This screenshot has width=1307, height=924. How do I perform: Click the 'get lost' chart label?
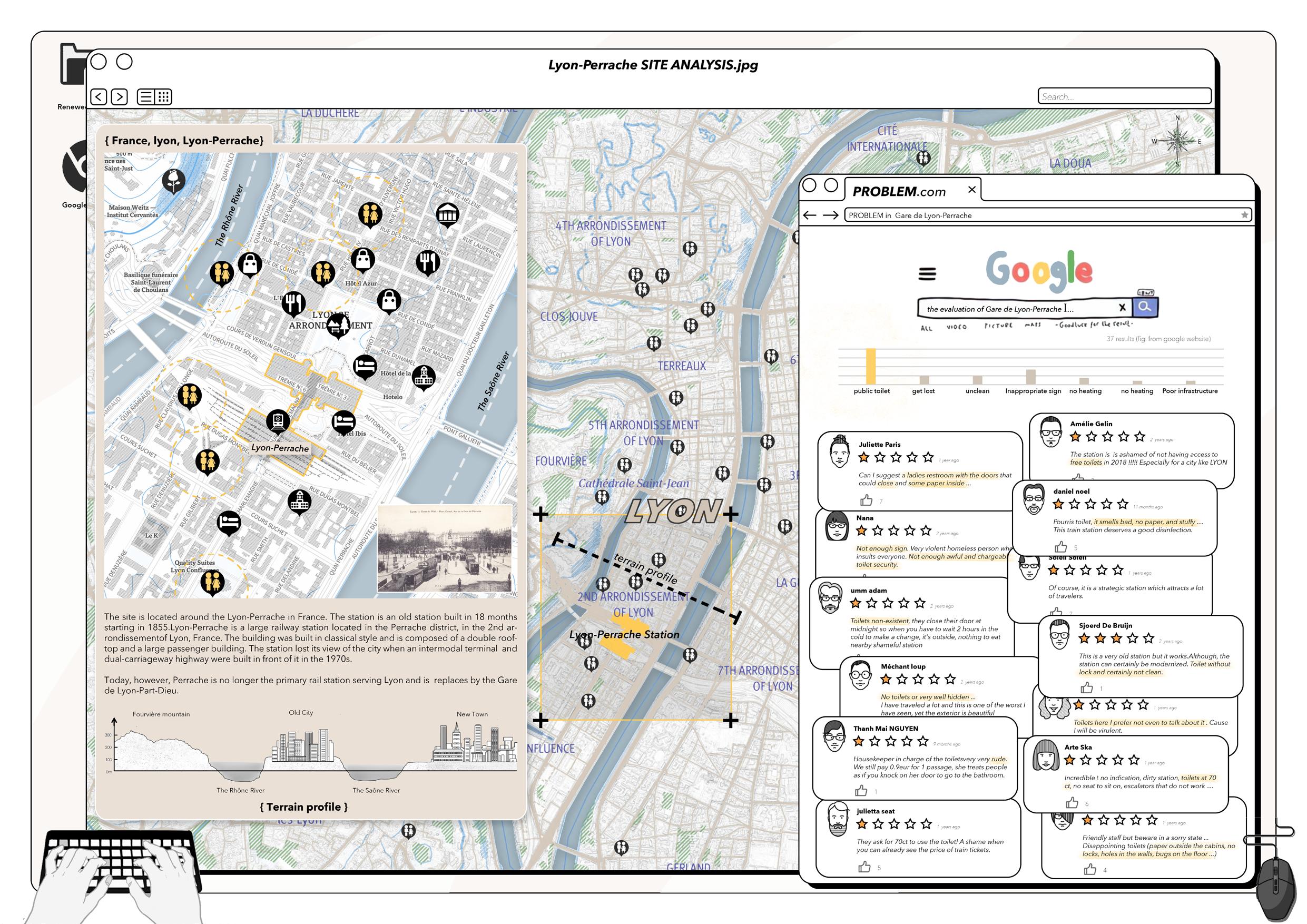pyautogui.click(x=923, y=391)
